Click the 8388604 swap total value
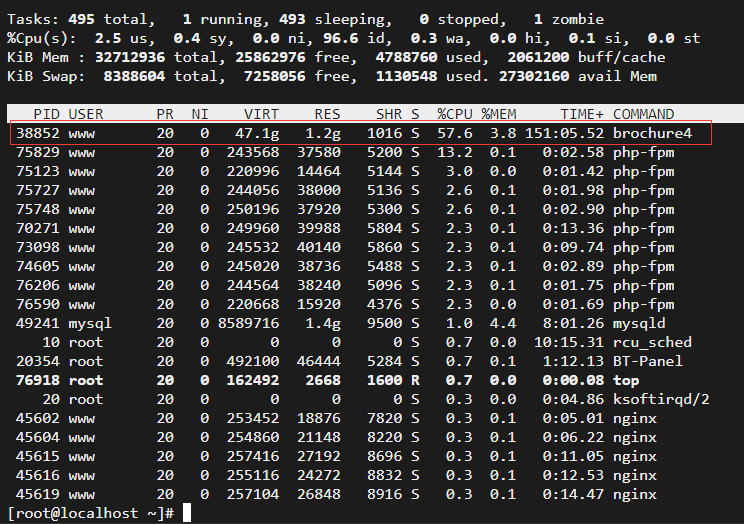 [x=134, y=76]
